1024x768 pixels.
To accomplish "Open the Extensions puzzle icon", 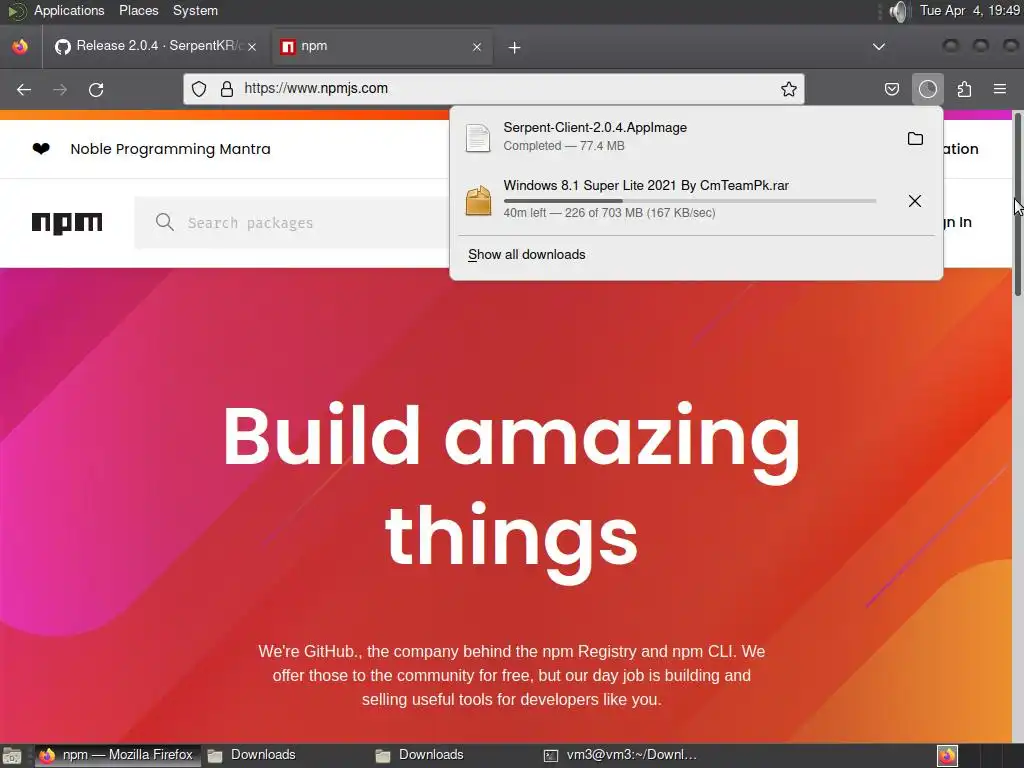I will [x=964, y=89].
